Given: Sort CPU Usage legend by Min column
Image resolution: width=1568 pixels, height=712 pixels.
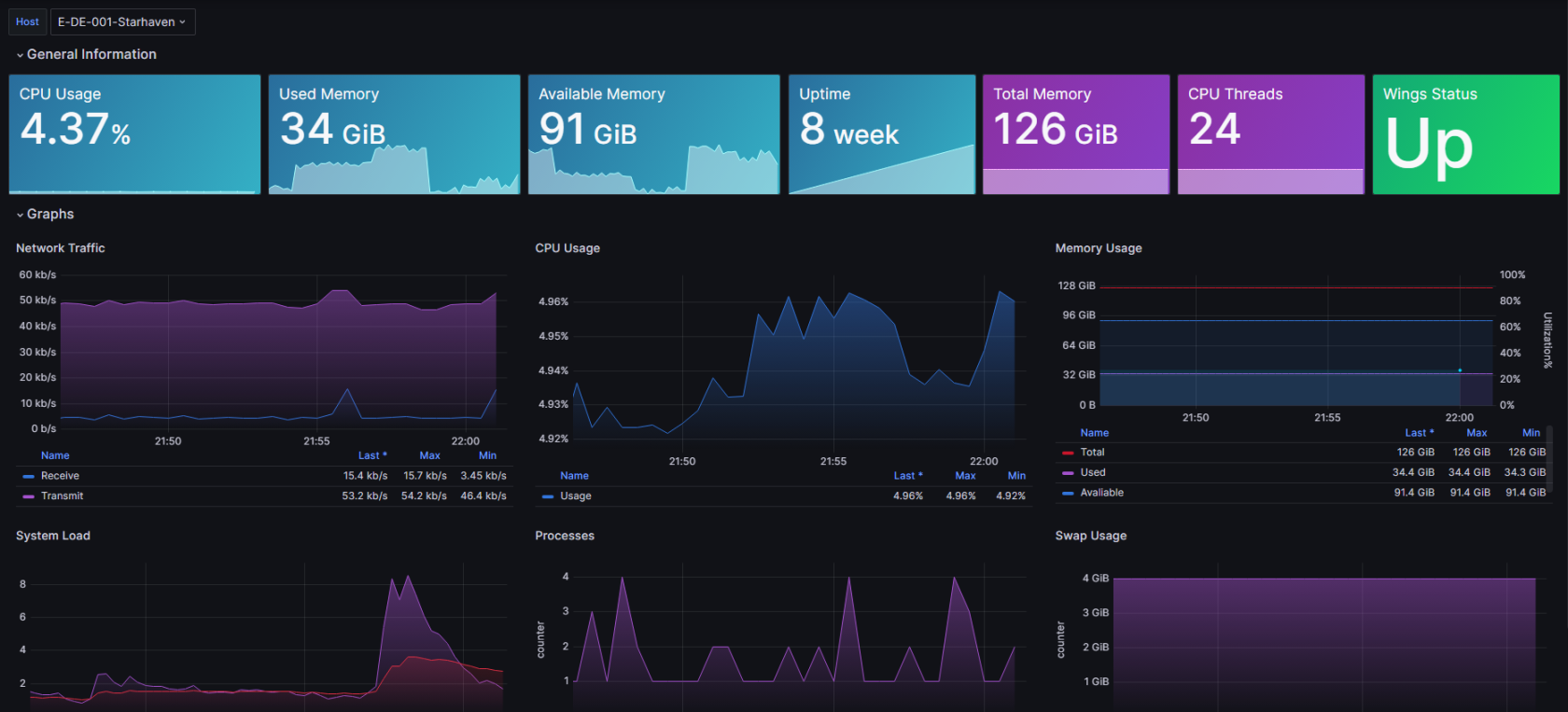Looking at the screenshot, I should click(1016, 476).
